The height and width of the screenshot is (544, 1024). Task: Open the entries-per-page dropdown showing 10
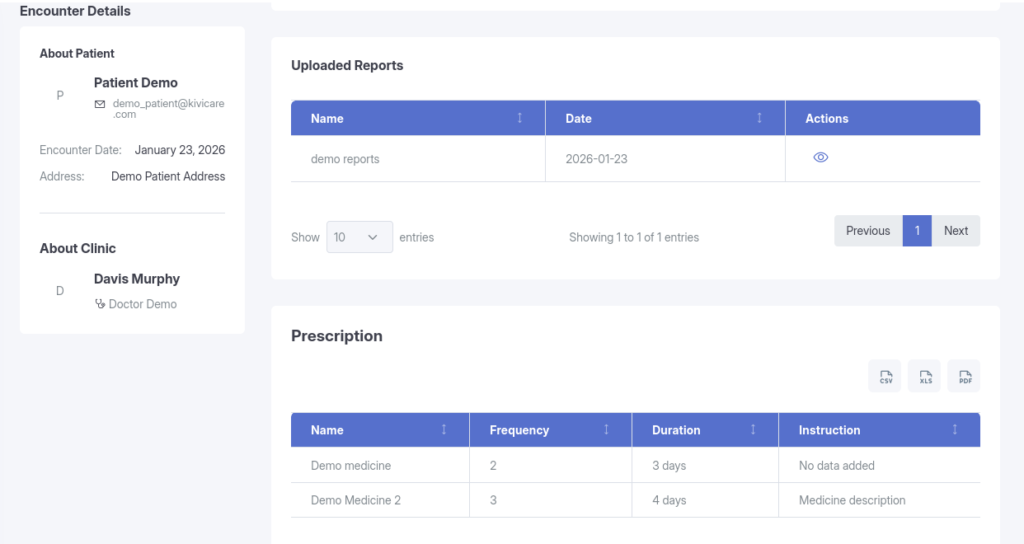click(x=359, y=237)
